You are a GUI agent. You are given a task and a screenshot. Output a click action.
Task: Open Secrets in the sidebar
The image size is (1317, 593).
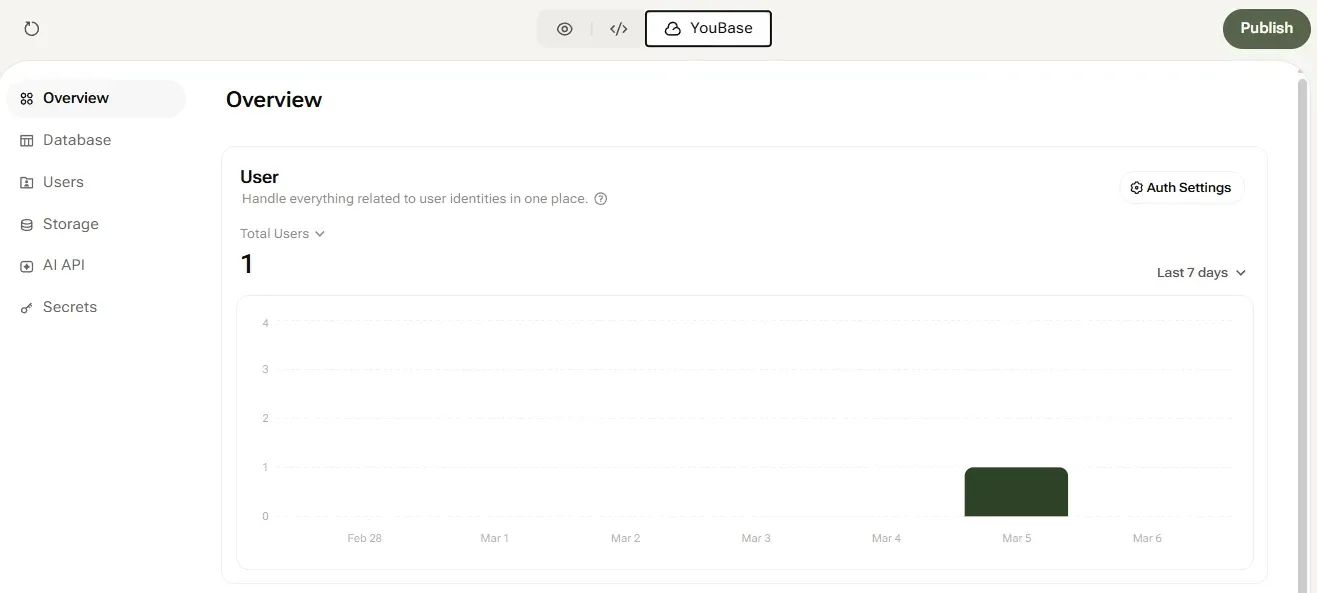pyautogui.click(x=96, y=307)
